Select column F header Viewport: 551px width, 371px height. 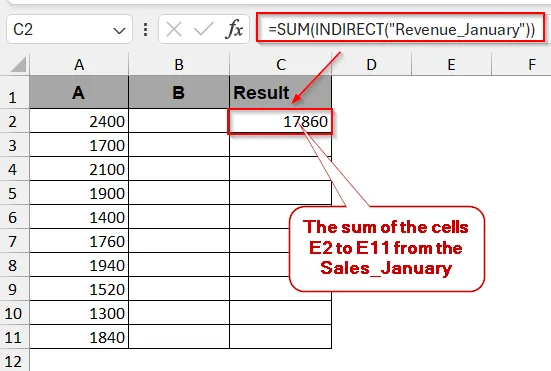tap(521, 64)
